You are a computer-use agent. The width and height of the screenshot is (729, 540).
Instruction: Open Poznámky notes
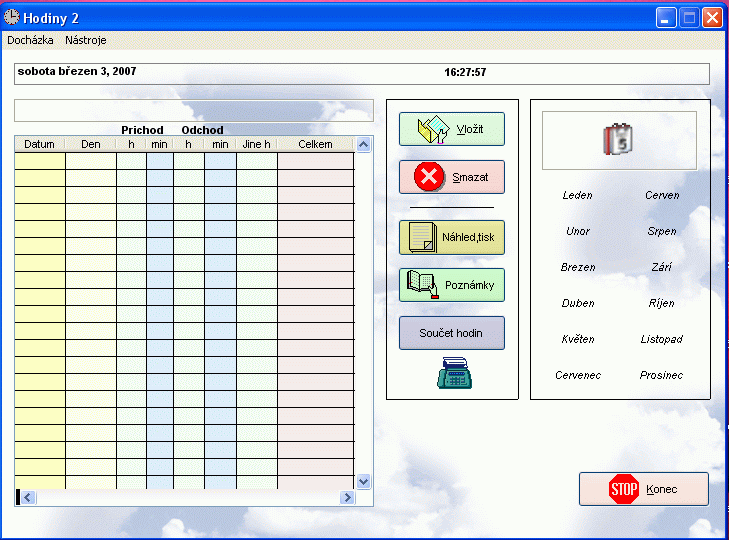pyautogui.click(x=452, y=285)
